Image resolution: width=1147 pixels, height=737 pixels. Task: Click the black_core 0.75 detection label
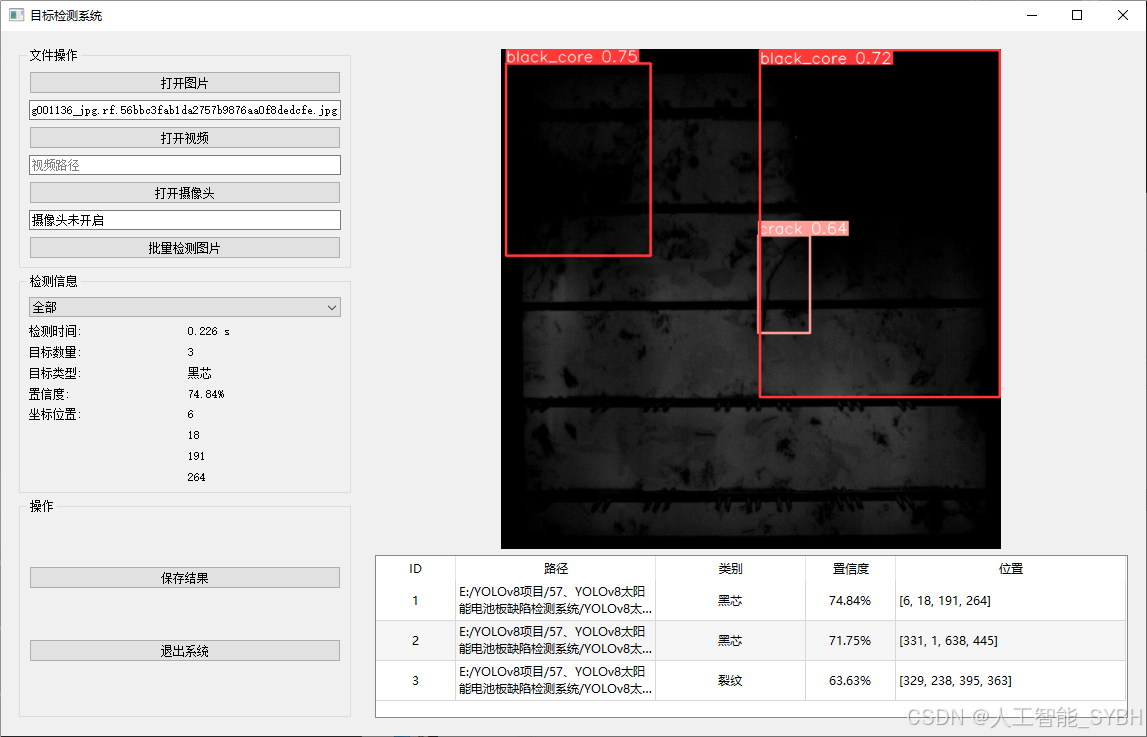pyautogui.click(x=572, y=57)
